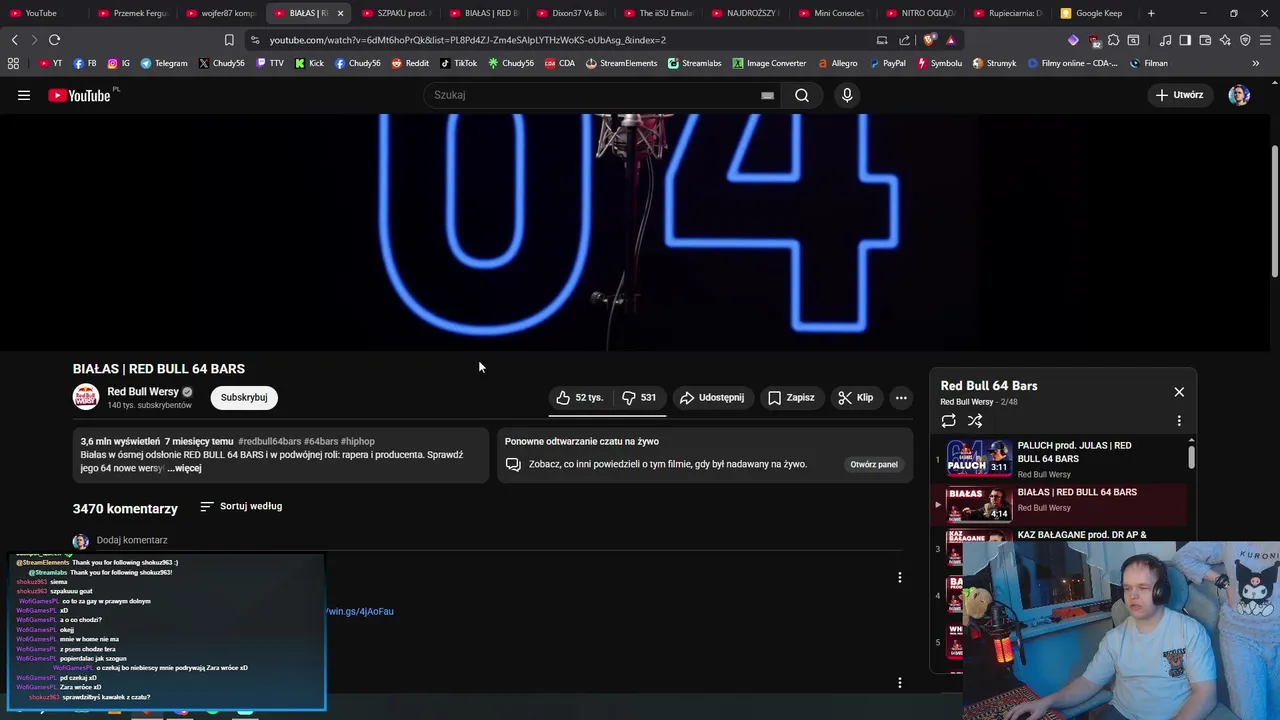Like the video with thumbs up
This screenshot has width=1280, height=720.
pos(579,397)
